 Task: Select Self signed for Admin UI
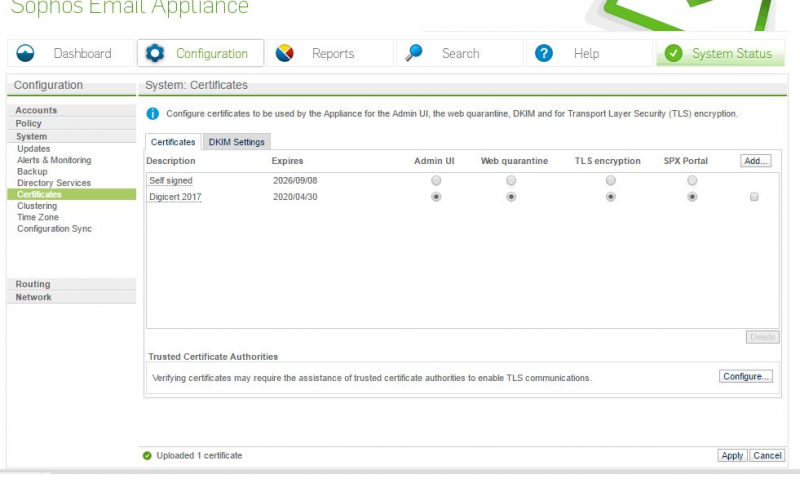click(x=435, y=181)
